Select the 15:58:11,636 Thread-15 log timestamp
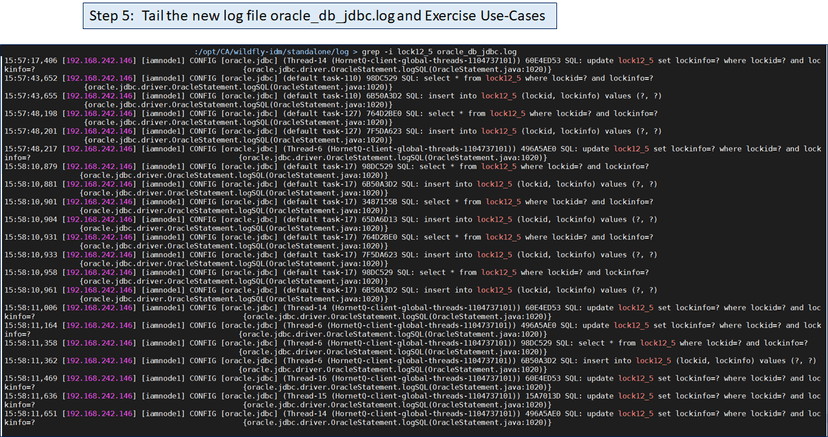 (x=29, y=394)
